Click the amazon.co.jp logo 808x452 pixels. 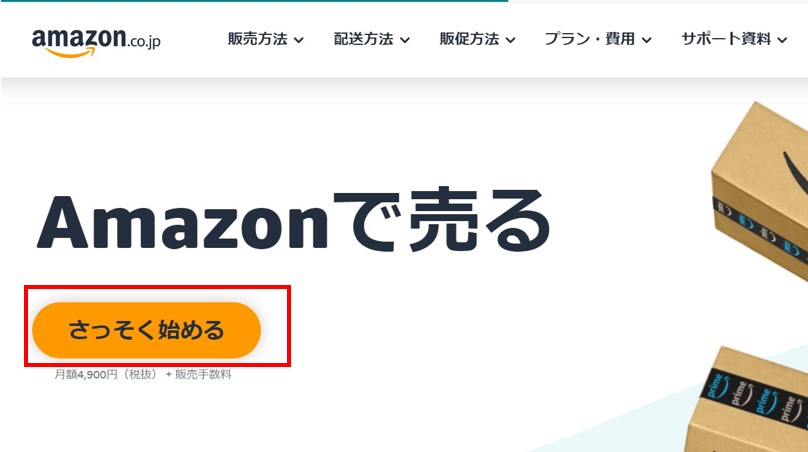click(96, 42)
